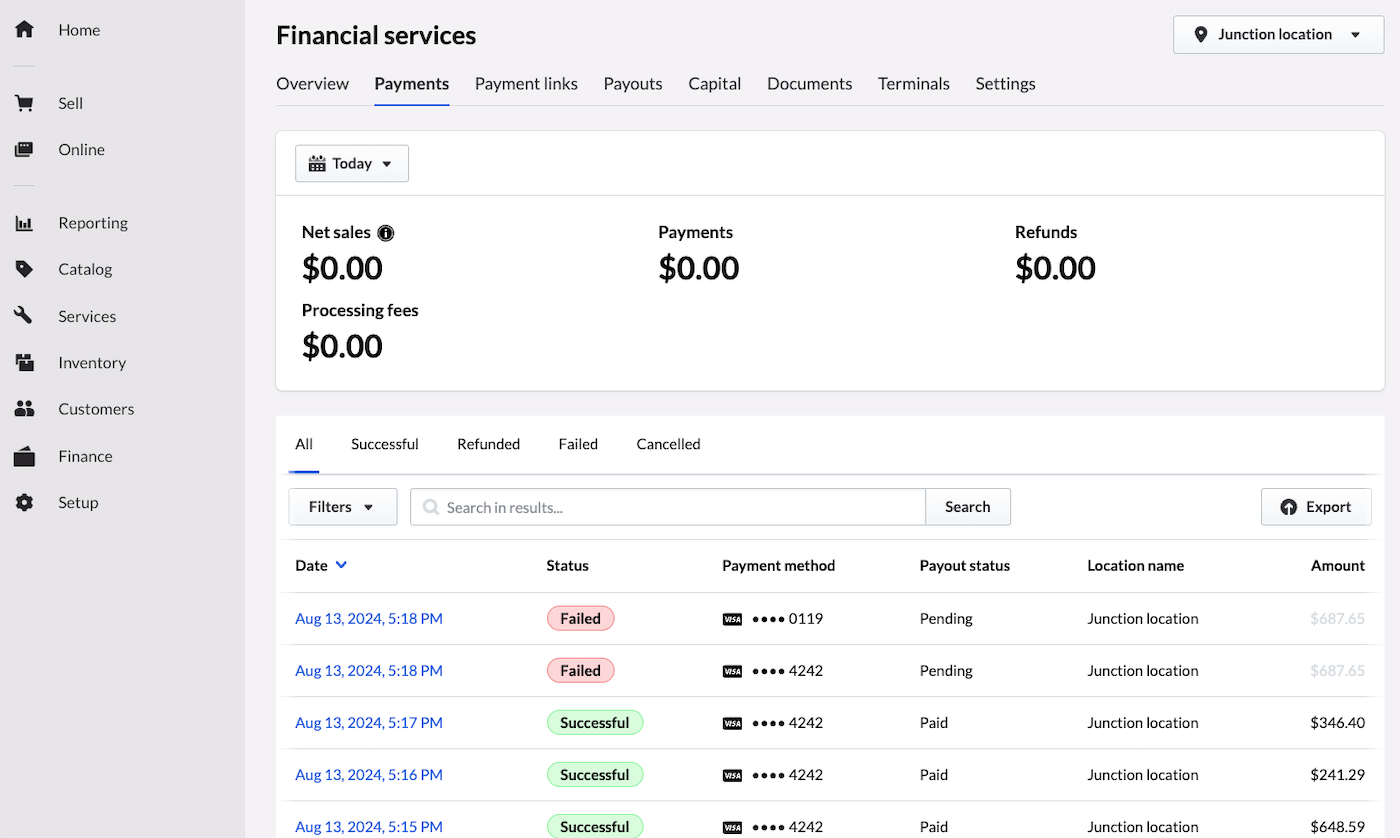
Task: Expand the Filters dropdown
Action: 342,506
